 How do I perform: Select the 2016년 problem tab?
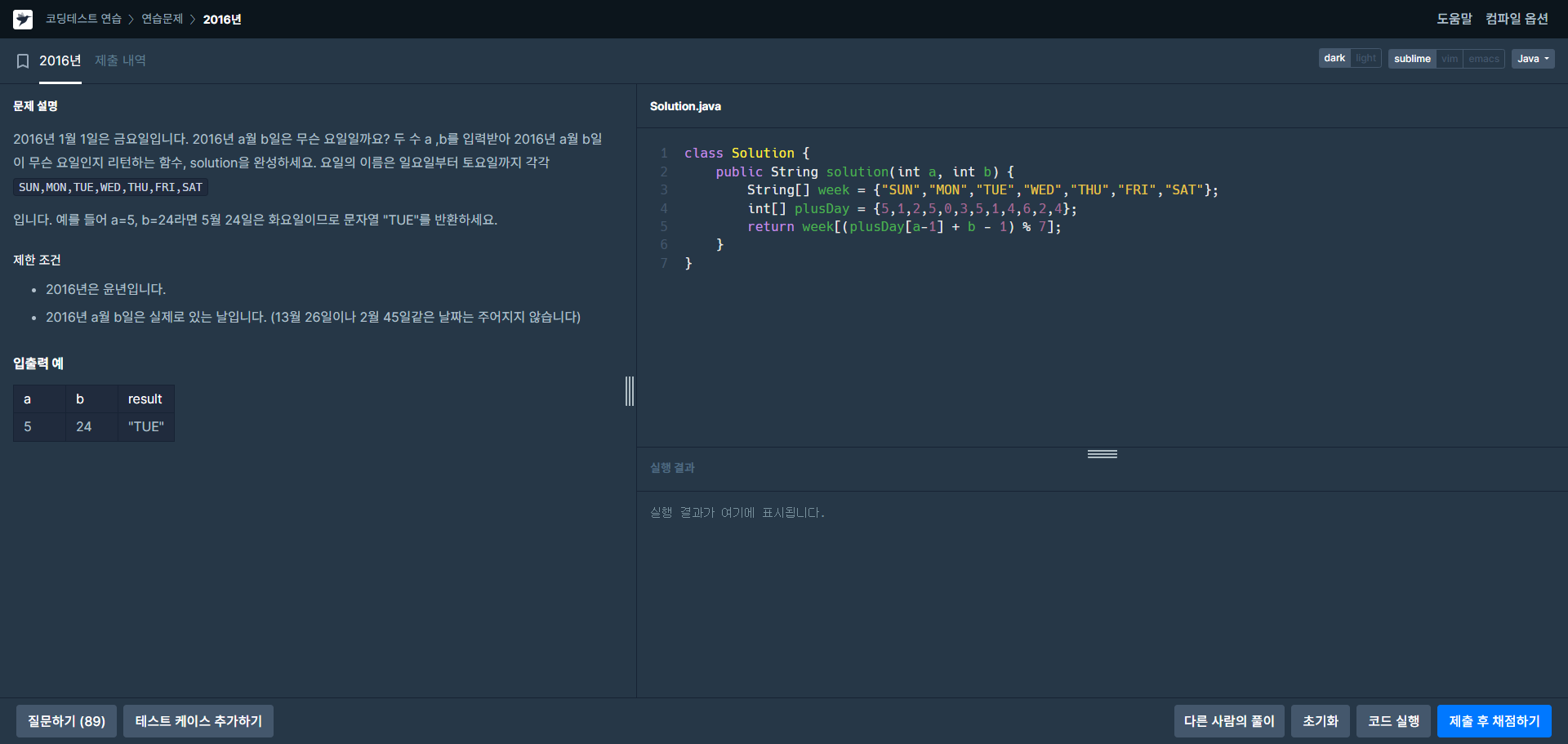pyautogui.click(x=60, y=60)
